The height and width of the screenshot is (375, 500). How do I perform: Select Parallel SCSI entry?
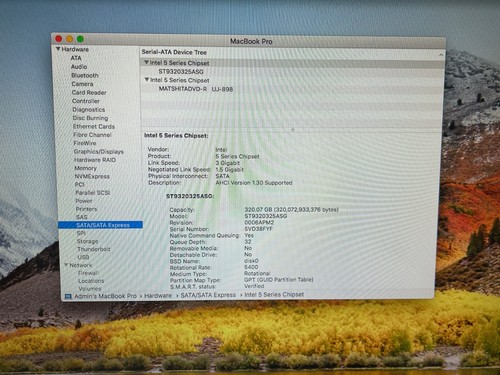(x=93, y=193)
